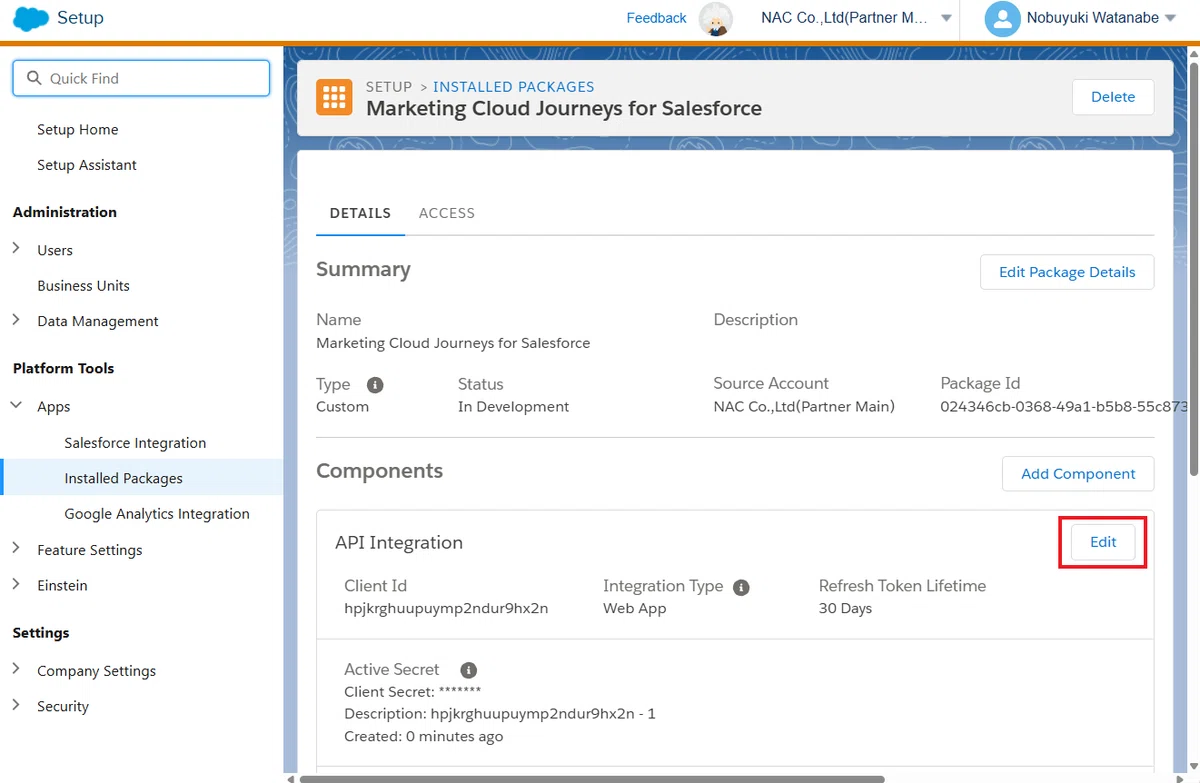Collapse the Apps section
This screenshot has height=783, width=1200.
pos(16,406)
